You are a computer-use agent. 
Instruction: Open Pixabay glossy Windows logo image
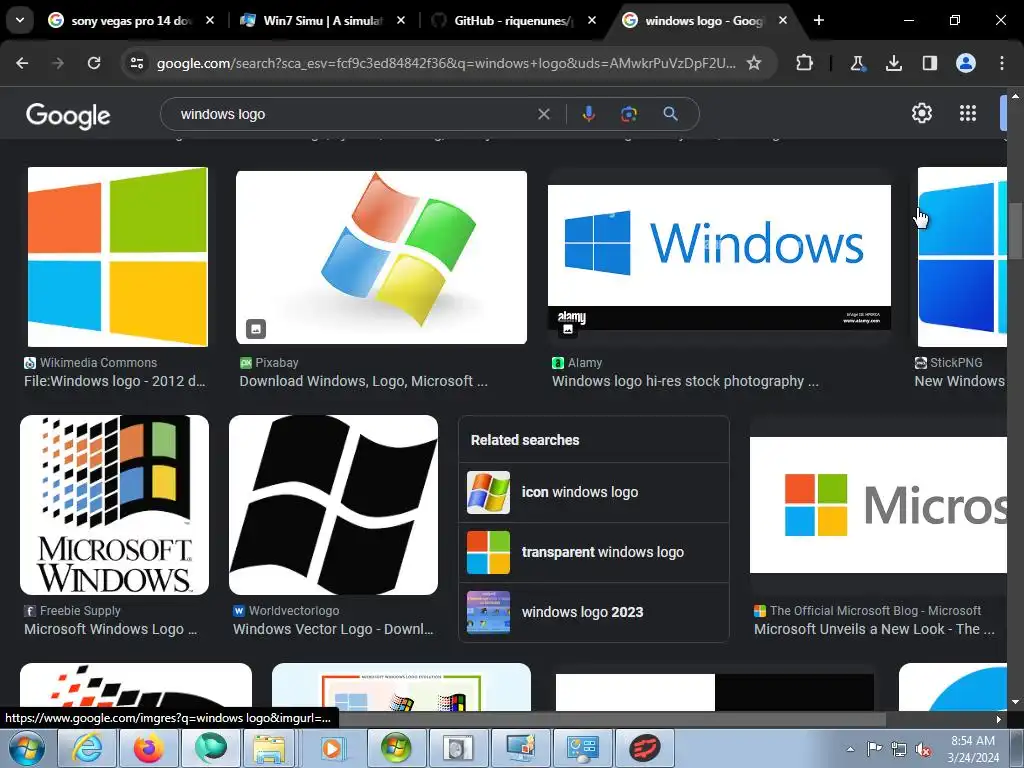pos(381,257)
